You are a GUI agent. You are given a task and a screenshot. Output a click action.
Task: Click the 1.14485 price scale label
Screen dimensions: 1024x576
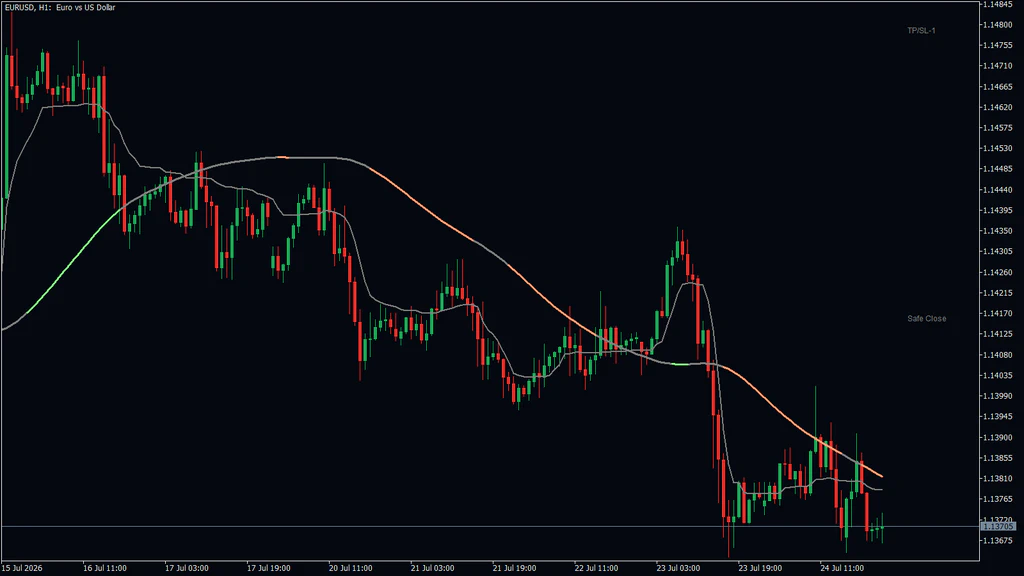(x=997, y=169)
